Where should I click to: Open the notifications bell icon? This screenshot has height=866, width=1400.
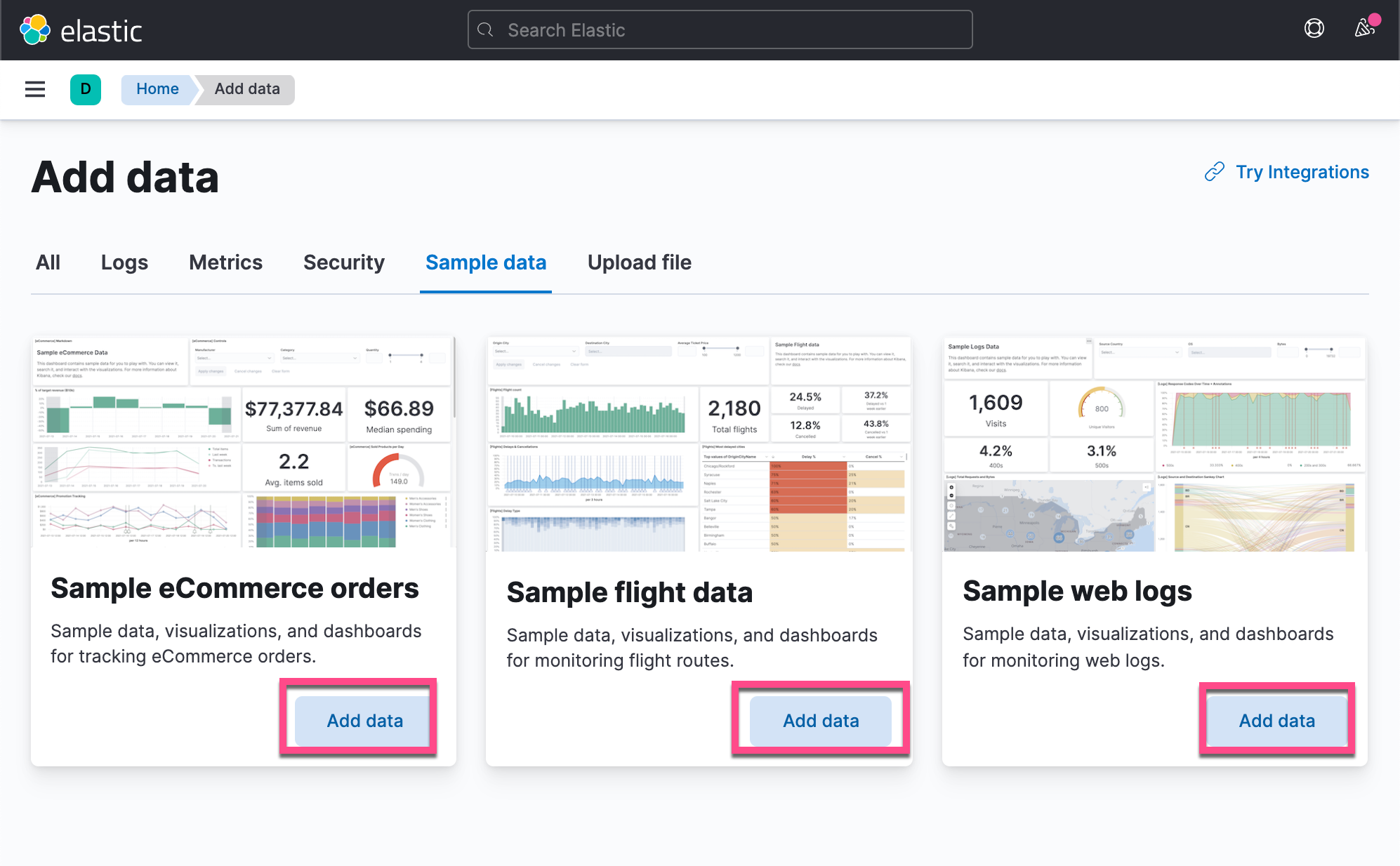(x=1362, y=29)
